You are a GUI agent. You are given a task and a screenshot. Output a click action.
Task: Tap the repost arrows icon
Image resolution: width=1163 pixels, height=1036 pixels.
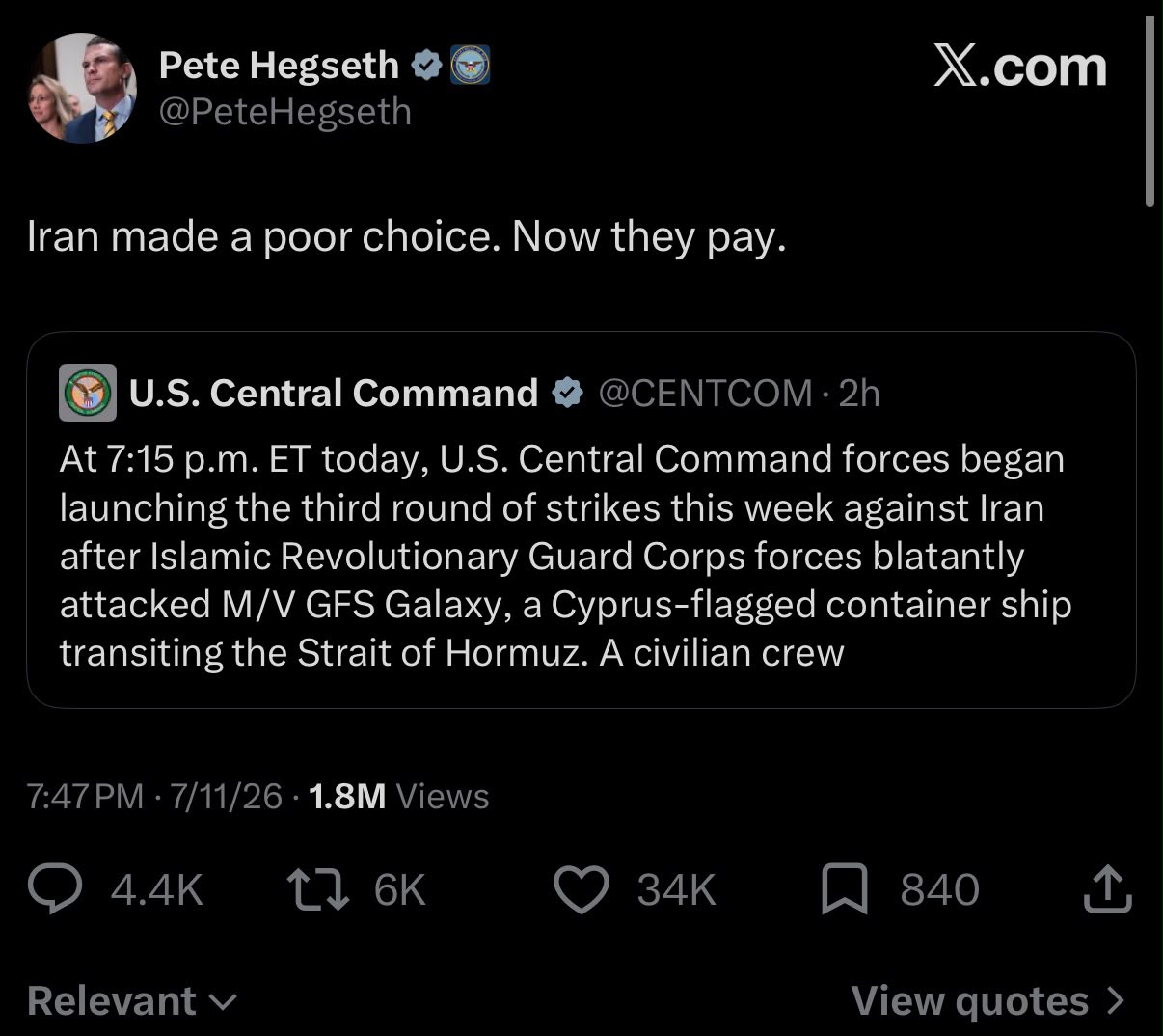(x=319, y=889)
